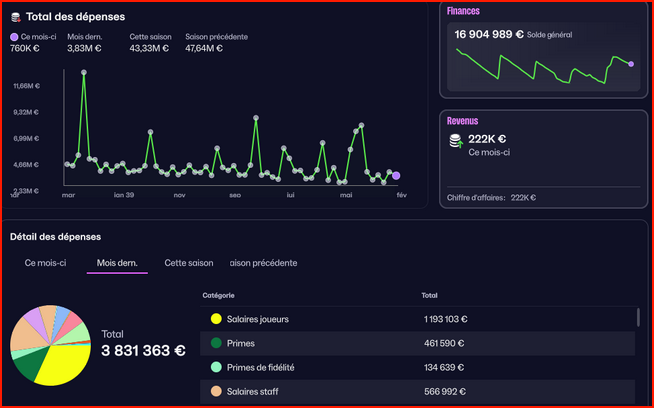Screen dimensions: 654x408
Task: Sort by the Catégorie column header
Action: [x=218, y=296]
